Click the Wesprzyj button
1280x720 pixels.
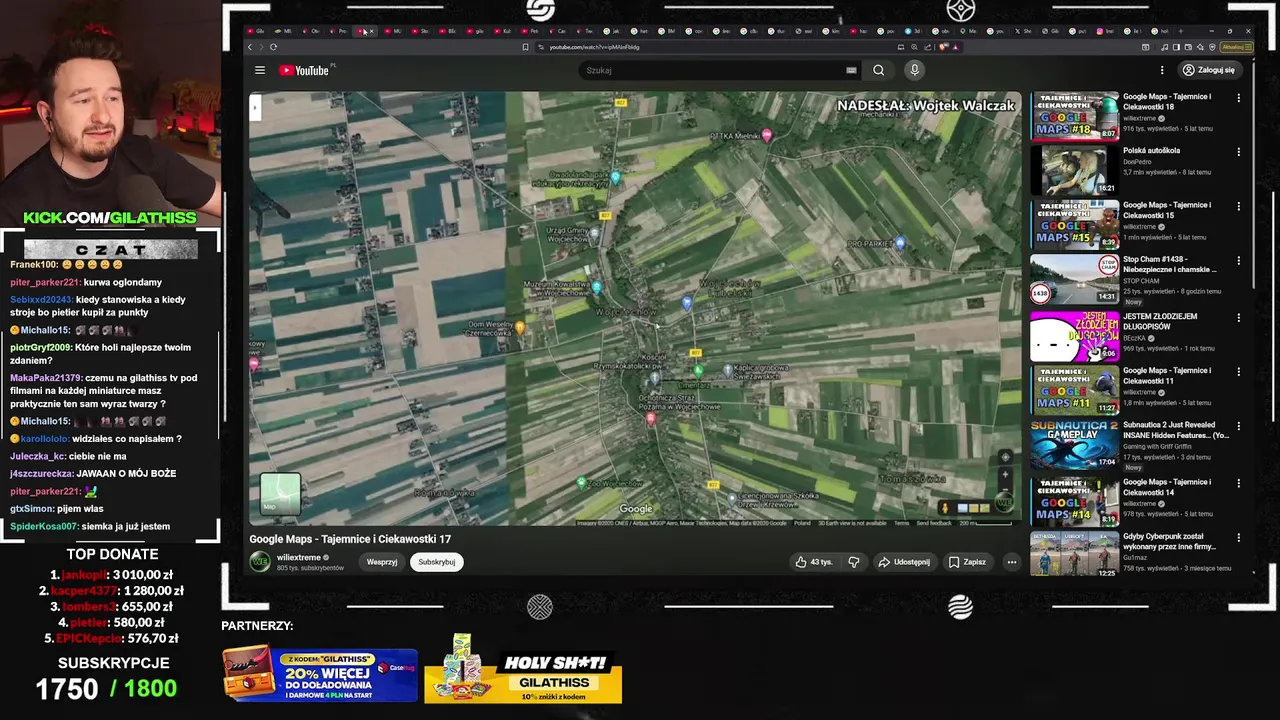[382, 562]
